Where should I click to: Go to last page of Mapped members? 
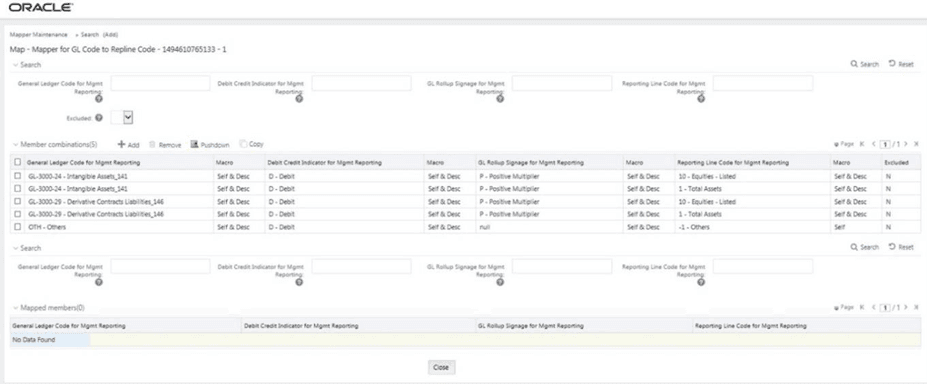916,307
